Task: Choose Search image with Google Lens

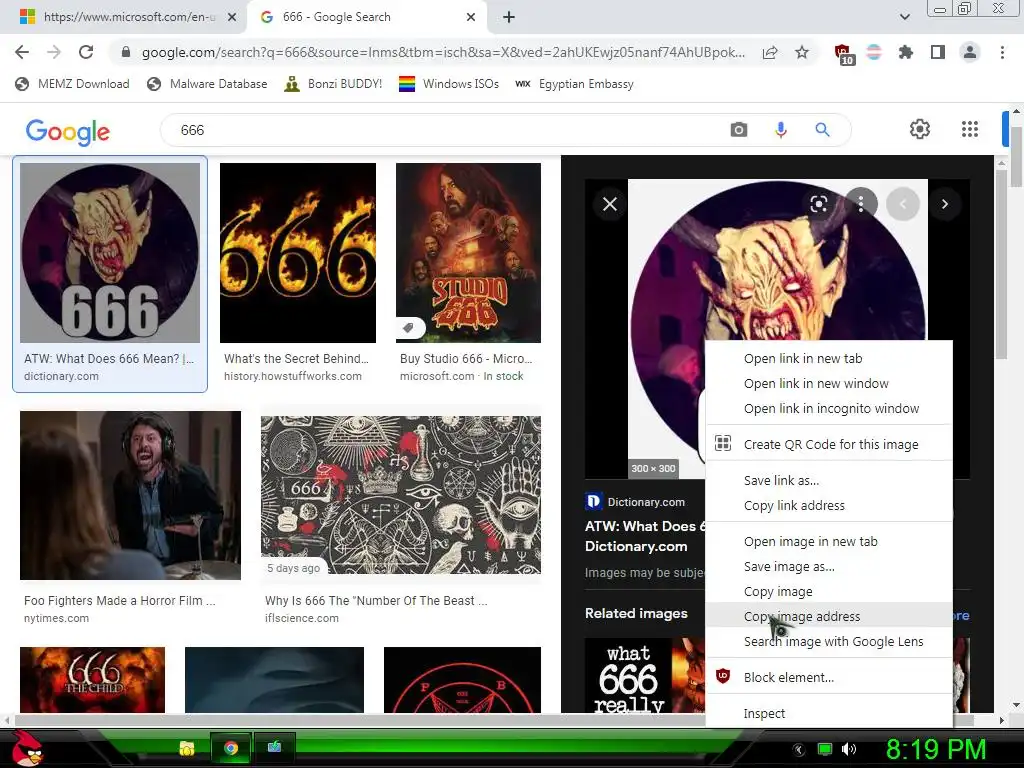Action: [x=829, y=641]
